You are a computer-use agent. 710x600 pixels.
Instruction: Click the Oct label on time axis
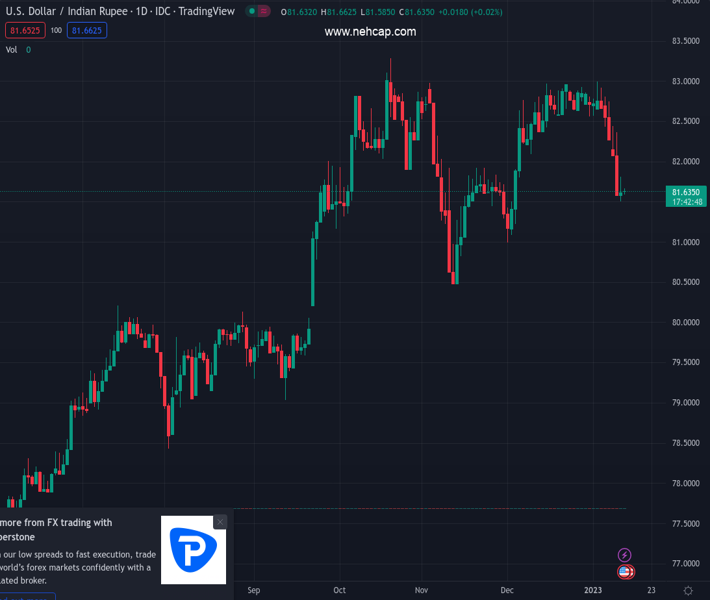[340, 590]
